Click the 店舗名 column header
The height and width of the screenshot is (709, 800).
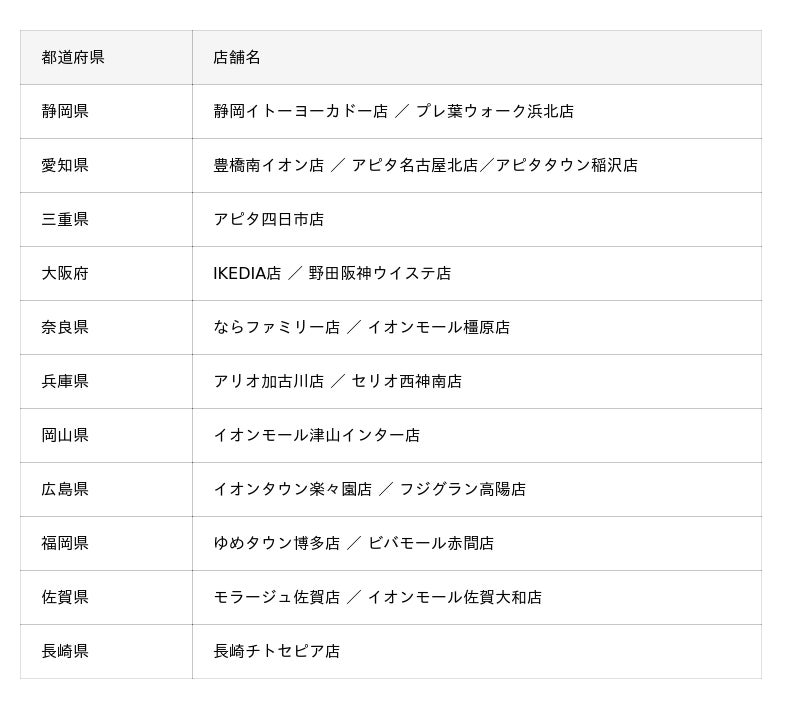pos(237,57)
